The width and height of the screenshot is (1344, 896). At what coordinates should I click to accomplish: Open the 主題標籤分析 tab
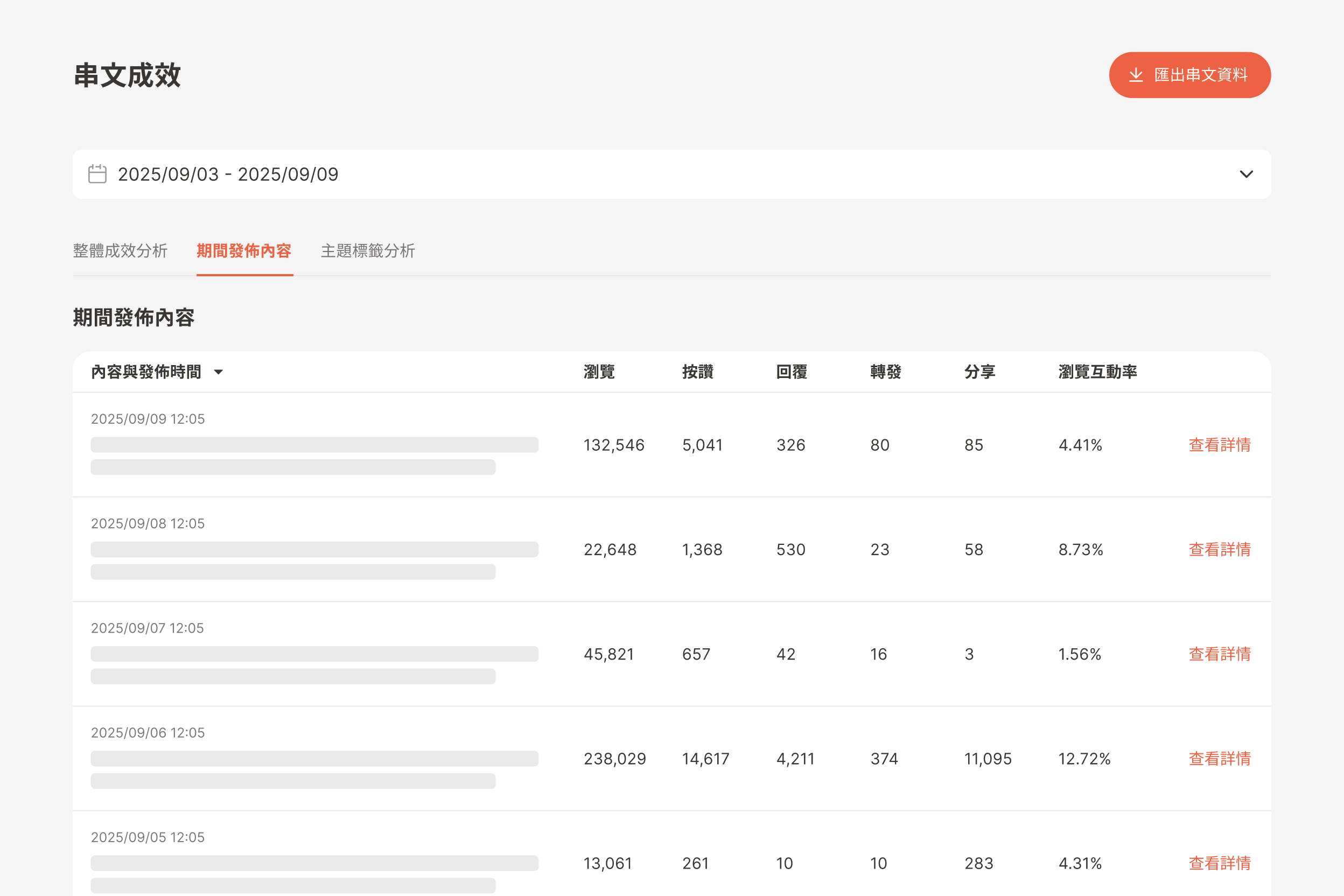click(x=367, y=251)
